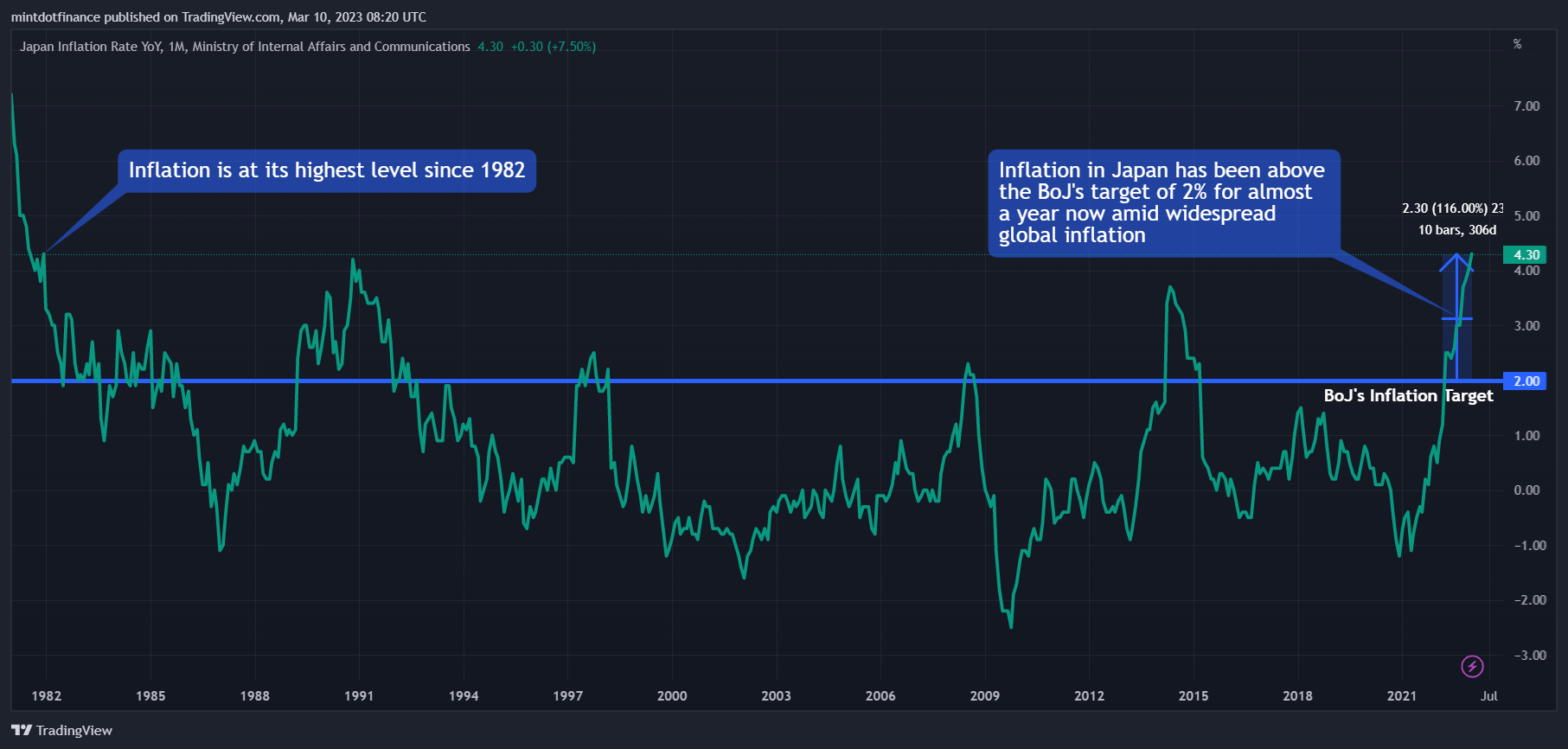Click the 1991 label on the time axis
This screenshot has width=1568, height=749.
pyautogui.click(x=359, y=696)
